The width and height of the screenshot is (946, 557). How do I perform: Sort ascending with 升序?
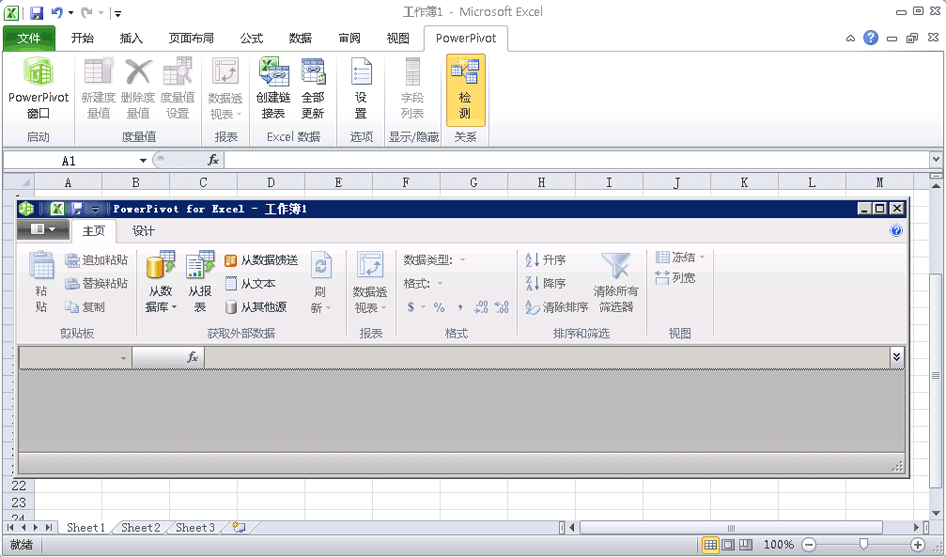click(x=545, y=260)
